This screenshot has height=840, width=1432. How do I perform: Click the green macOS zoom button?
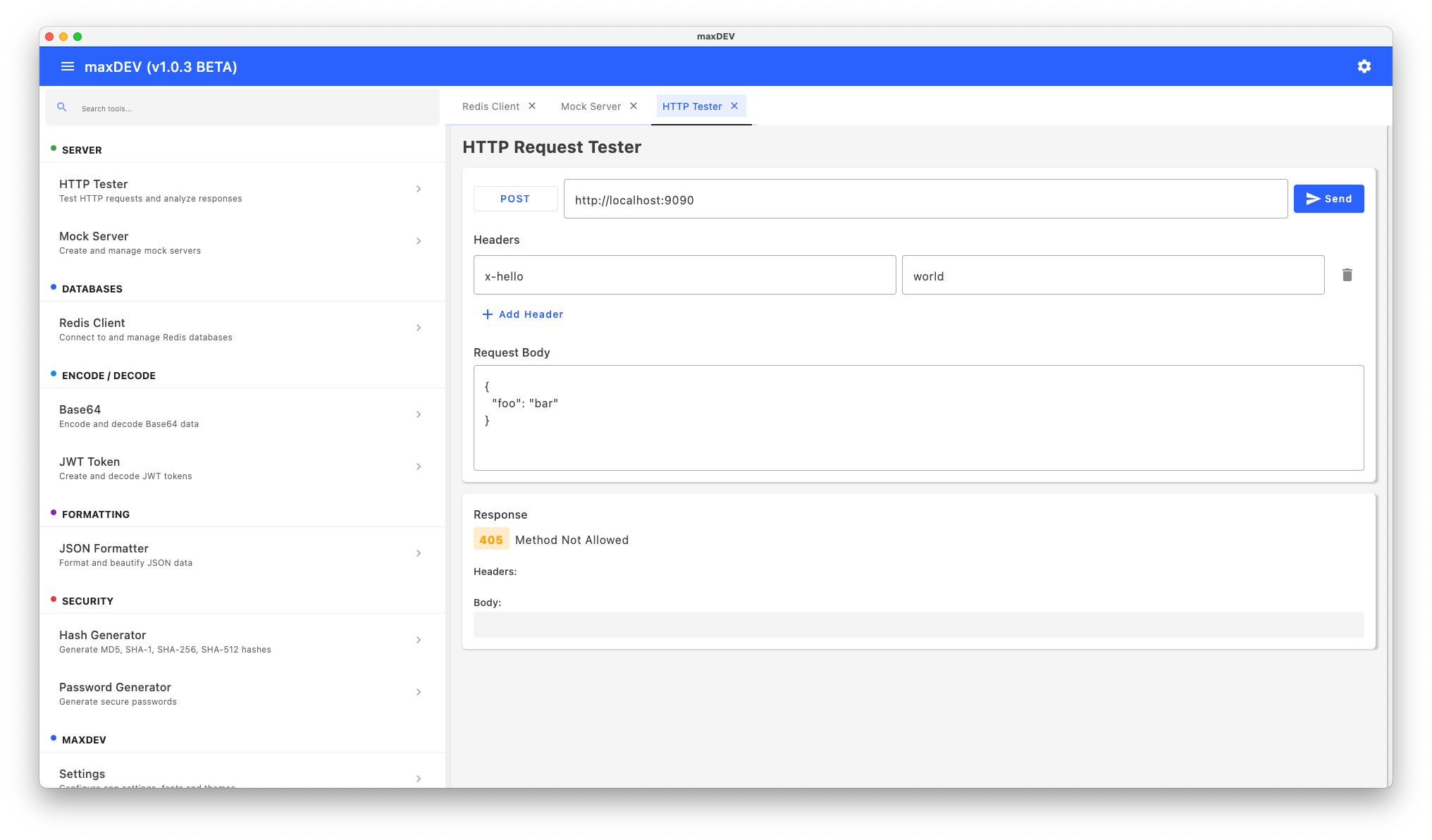coord(78,37)
